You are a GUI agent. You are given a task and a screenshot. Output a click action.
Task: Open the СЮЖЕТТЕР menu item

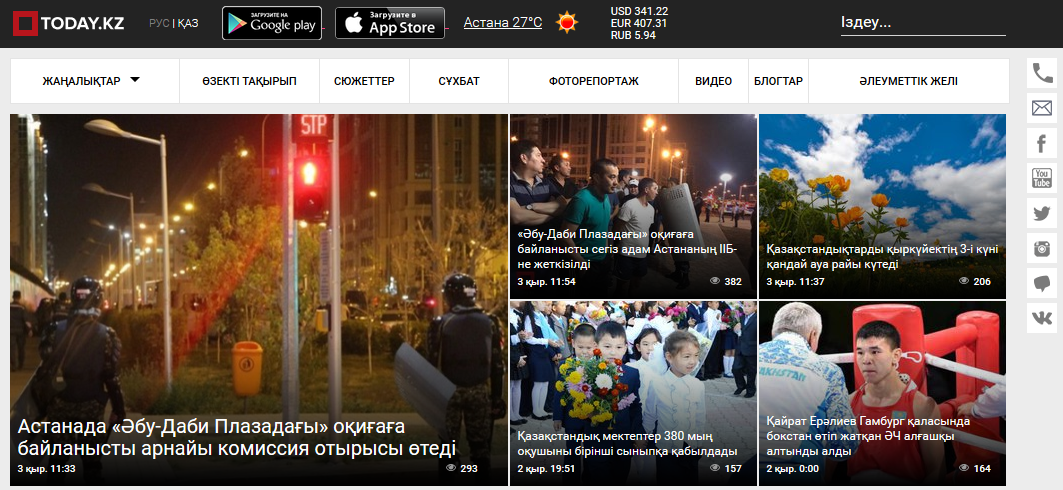(x=364, y=81)
